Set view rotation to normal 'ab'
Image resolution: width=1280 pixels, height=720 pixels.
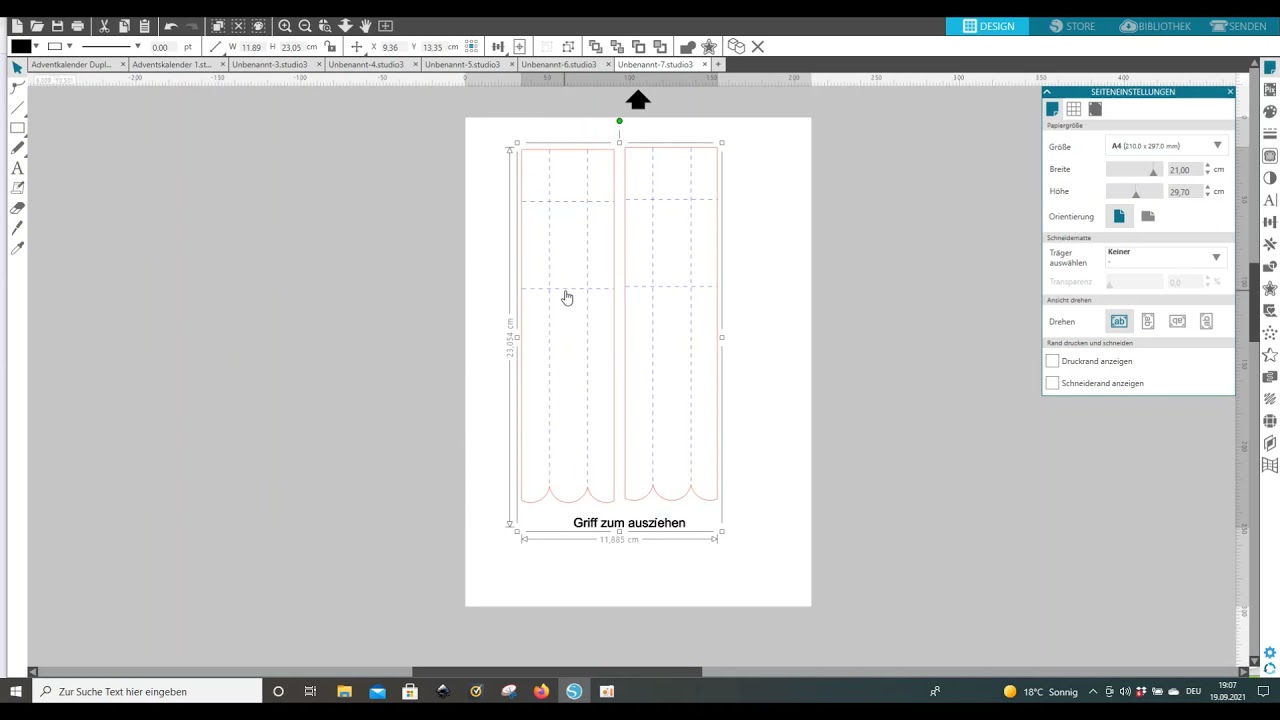coord(1119,321)
